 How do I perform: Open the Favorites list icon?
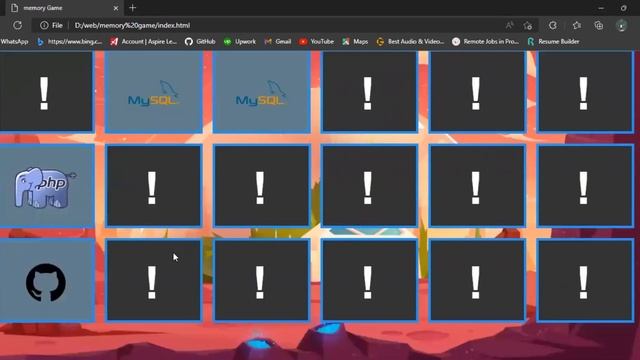pos(577,25)
